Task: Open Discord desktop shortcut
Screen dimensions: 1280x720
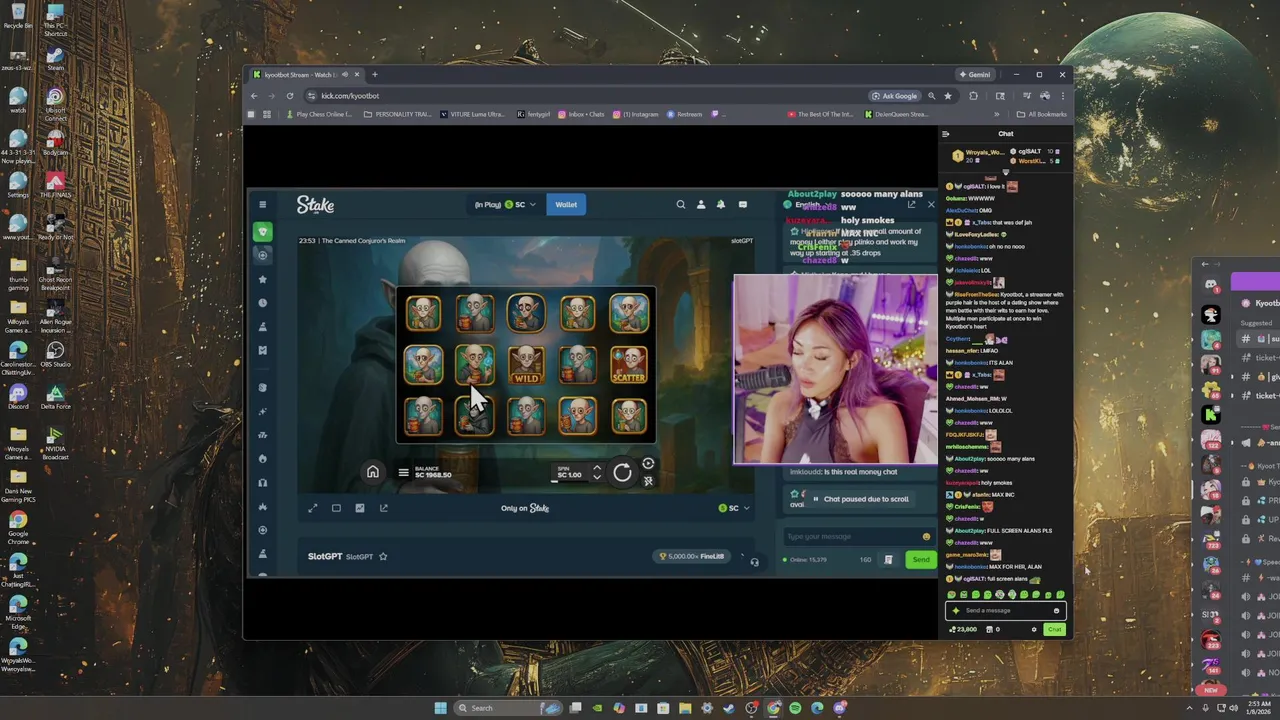Action: (18, 396)
